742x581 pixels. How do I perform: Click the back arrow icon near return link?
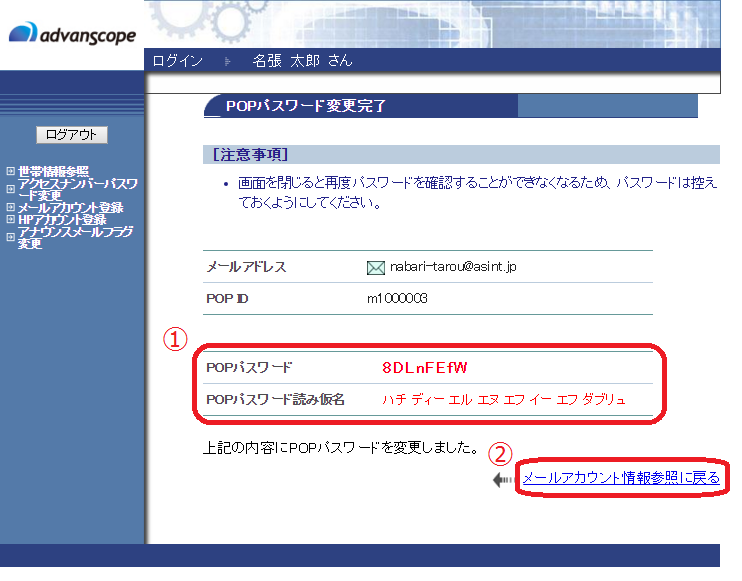pos(502,480)
